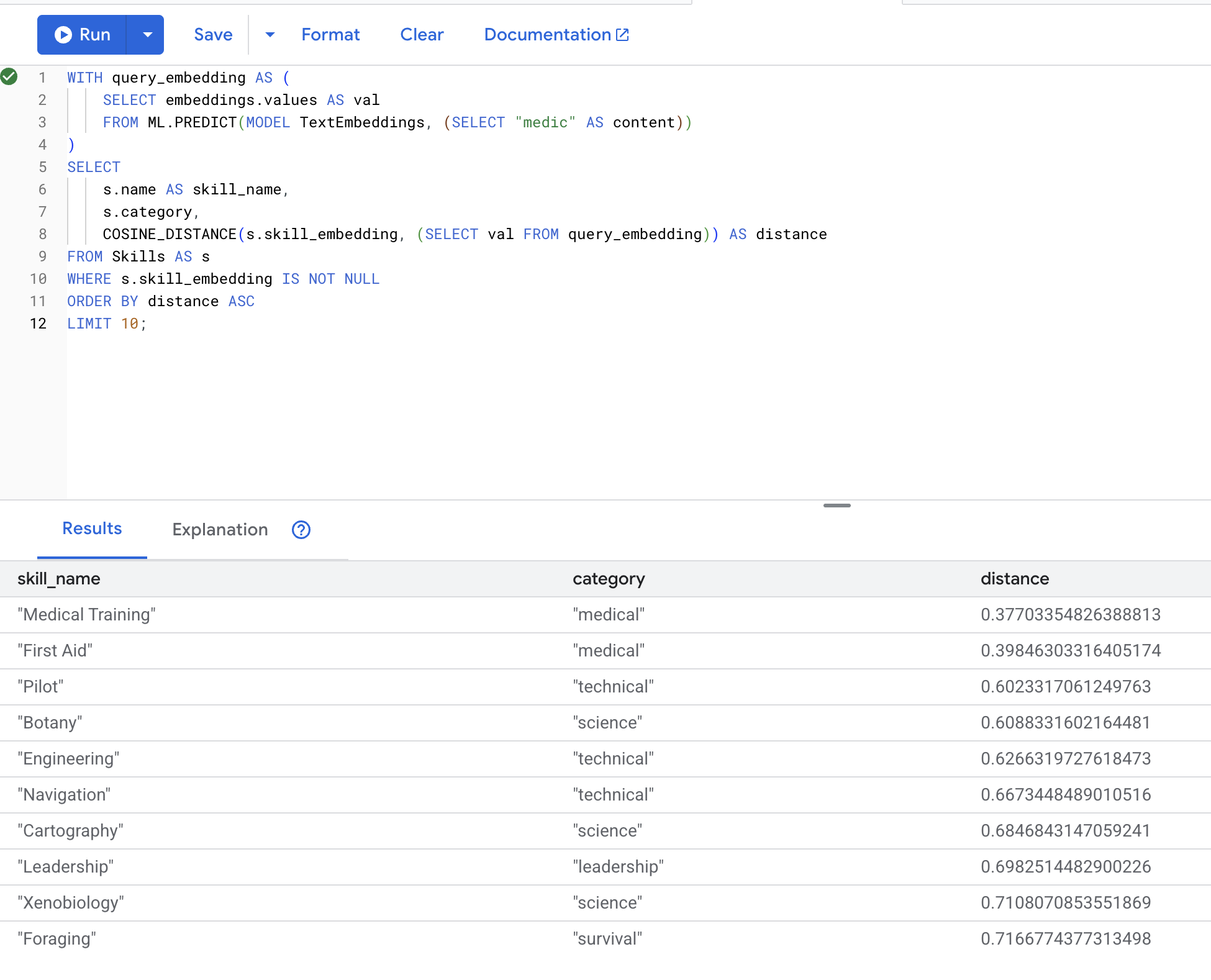Open the Documentation external link
This screenshot has width=1211, height=980.
[556, 35]
